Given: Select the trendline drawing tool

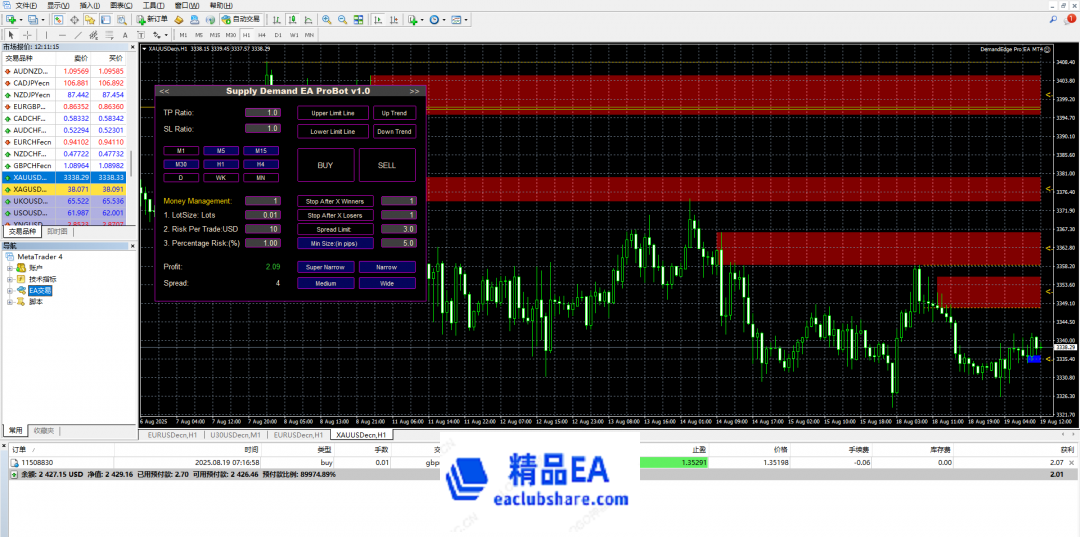Looking at the screenshot, I should click(x=77, y=35).
